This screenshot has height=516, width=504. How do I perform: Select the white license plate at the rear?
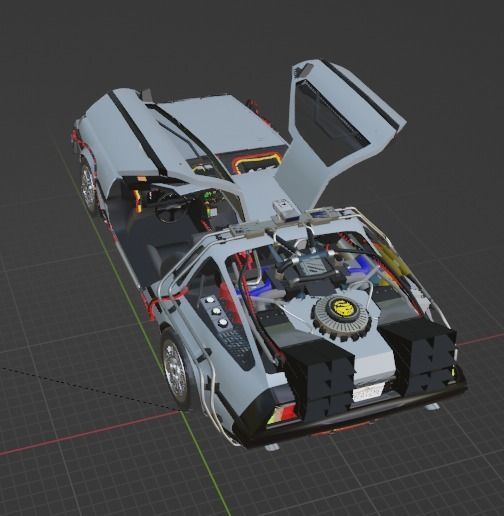[368, 391]
